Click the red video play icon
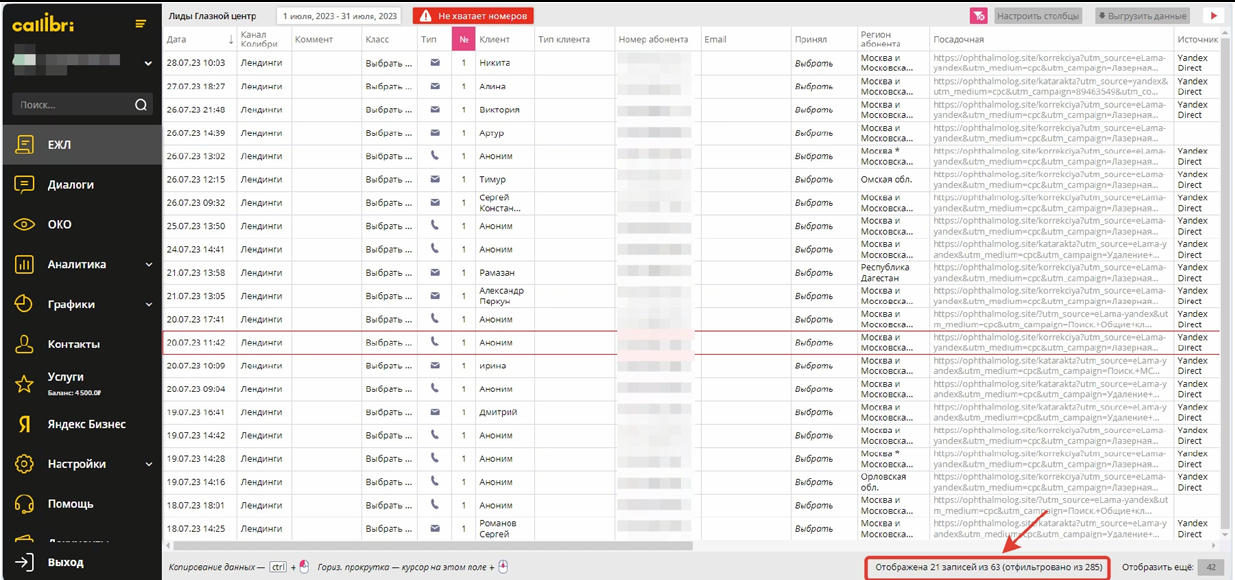Viewport: 1235px width, 580px height. [x=1214, y=16]
